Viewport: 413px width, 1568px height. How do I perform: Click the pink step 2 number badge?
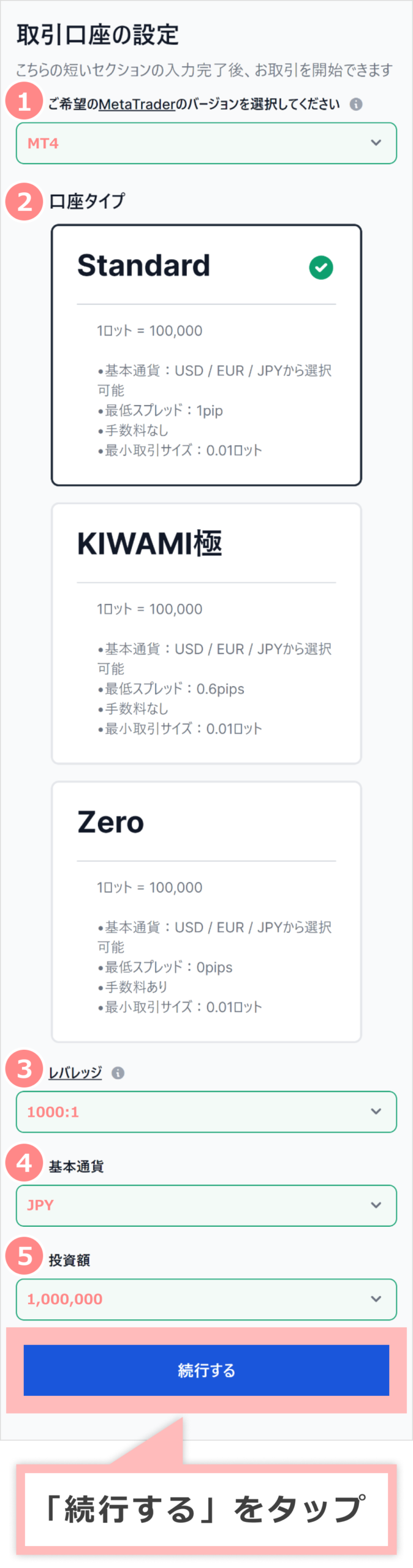pyautogui.click(x=24, y=202)
